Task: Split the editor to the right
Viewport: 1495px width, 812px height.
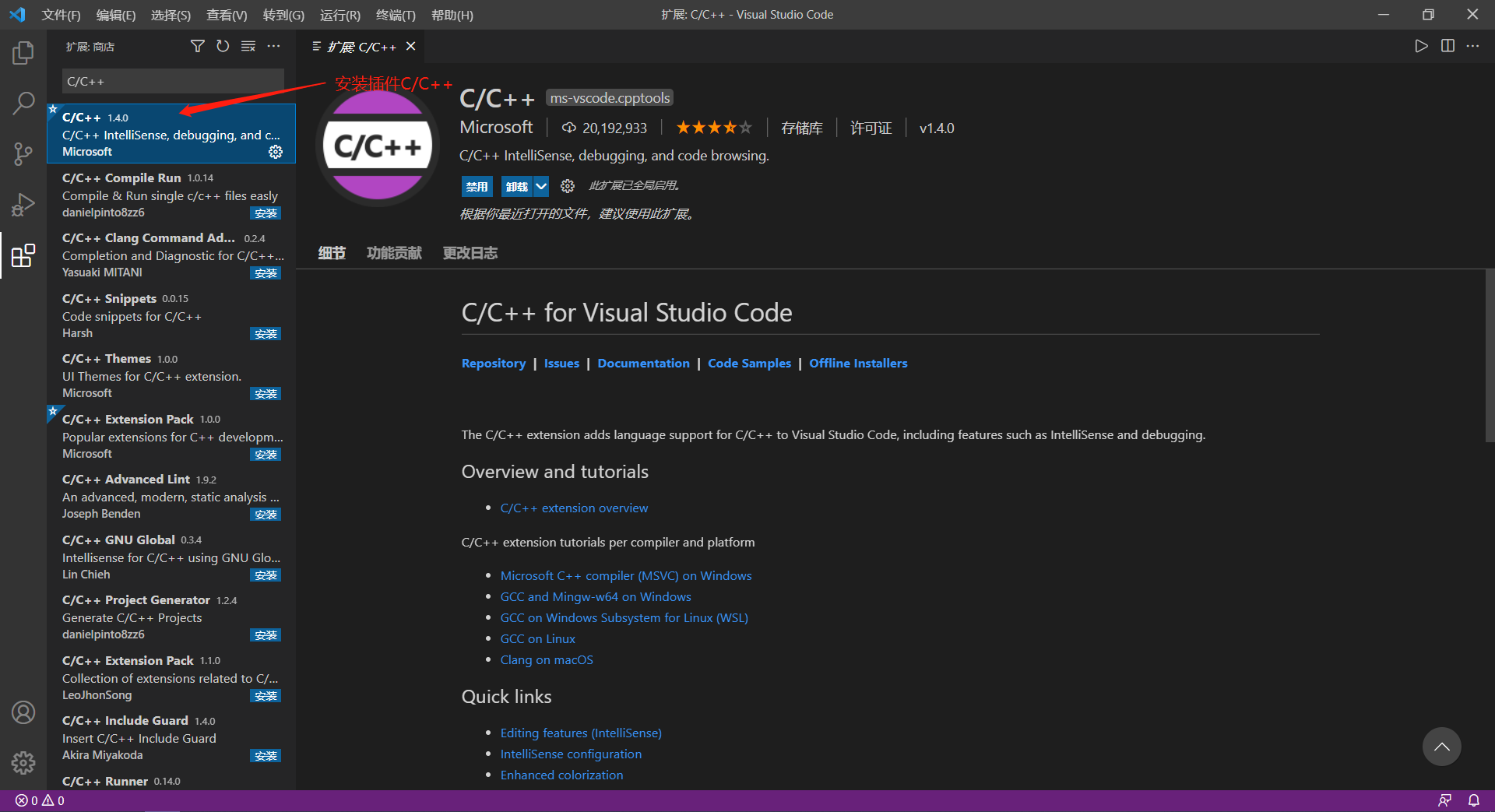Action: 1448,46
